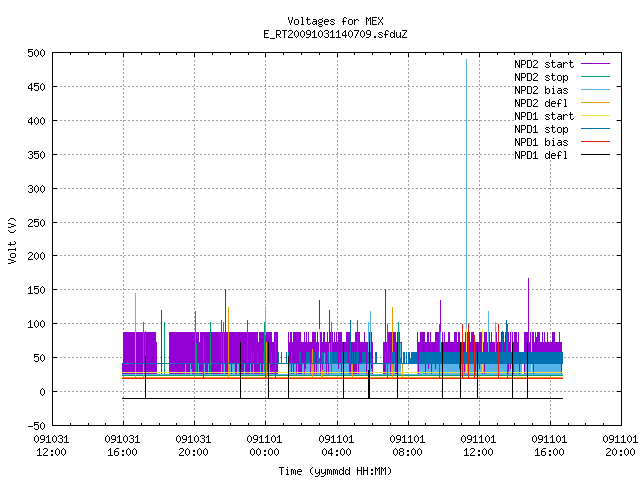The width and height of the screenshot is (640, 480).
Task: Click the "NPD1 start" legend label
Action: tap(544, 116)
